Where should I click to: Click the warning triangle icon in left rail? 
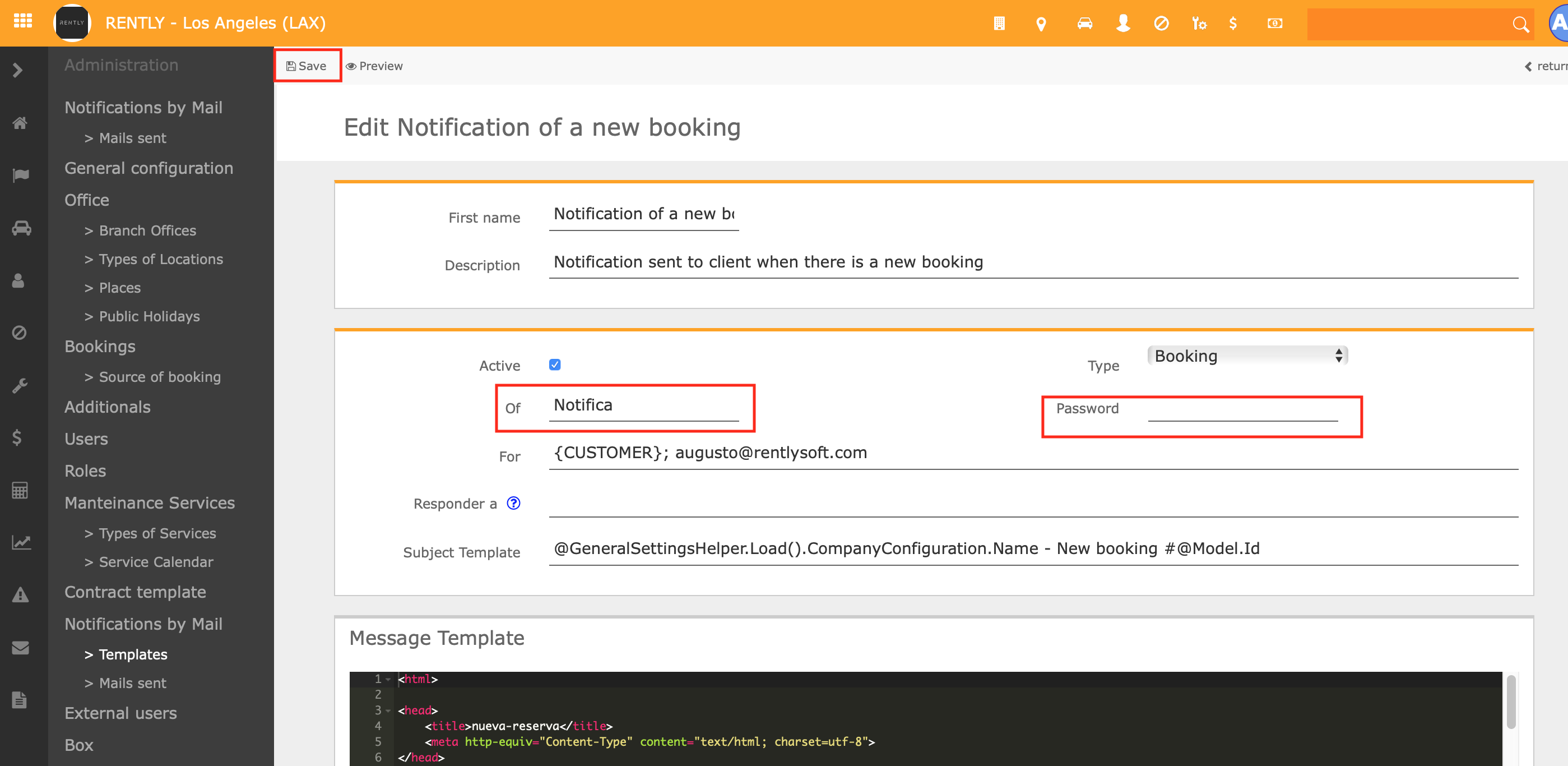click(x=20, y=594)
